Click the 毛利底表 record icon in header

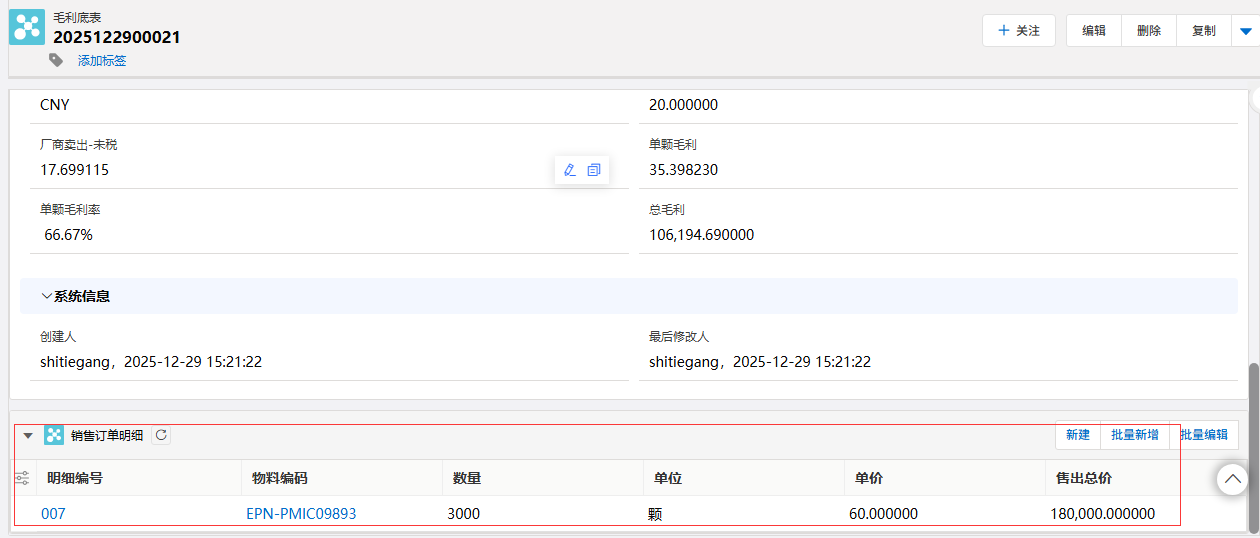coord(27,27)
